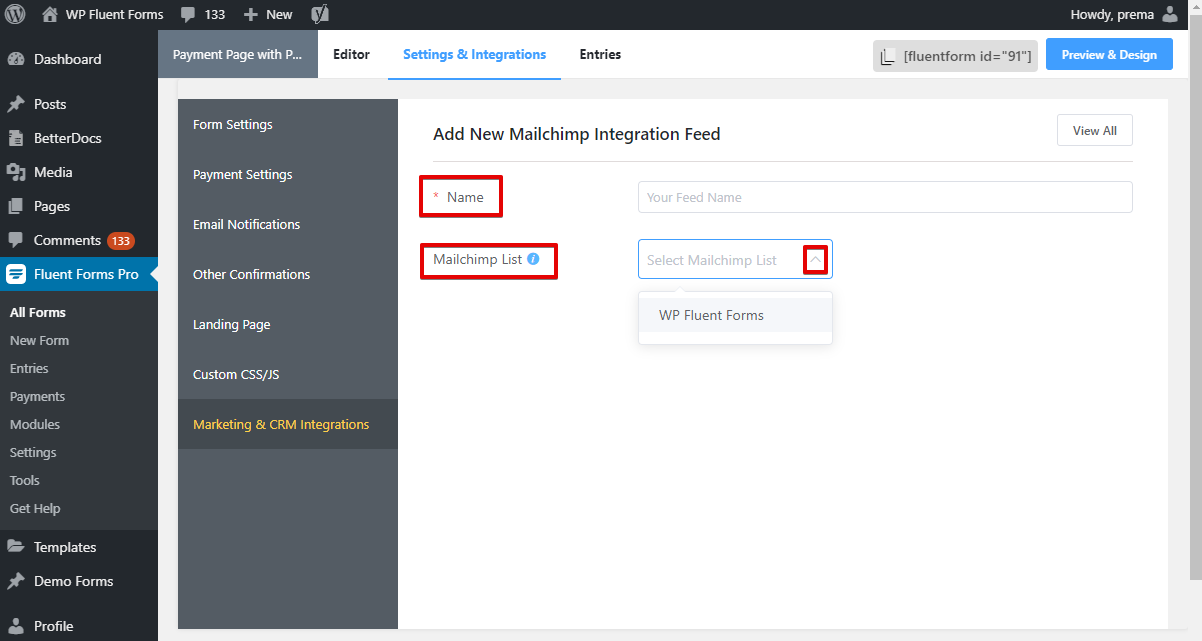Open Other Confirmations section

288,275
